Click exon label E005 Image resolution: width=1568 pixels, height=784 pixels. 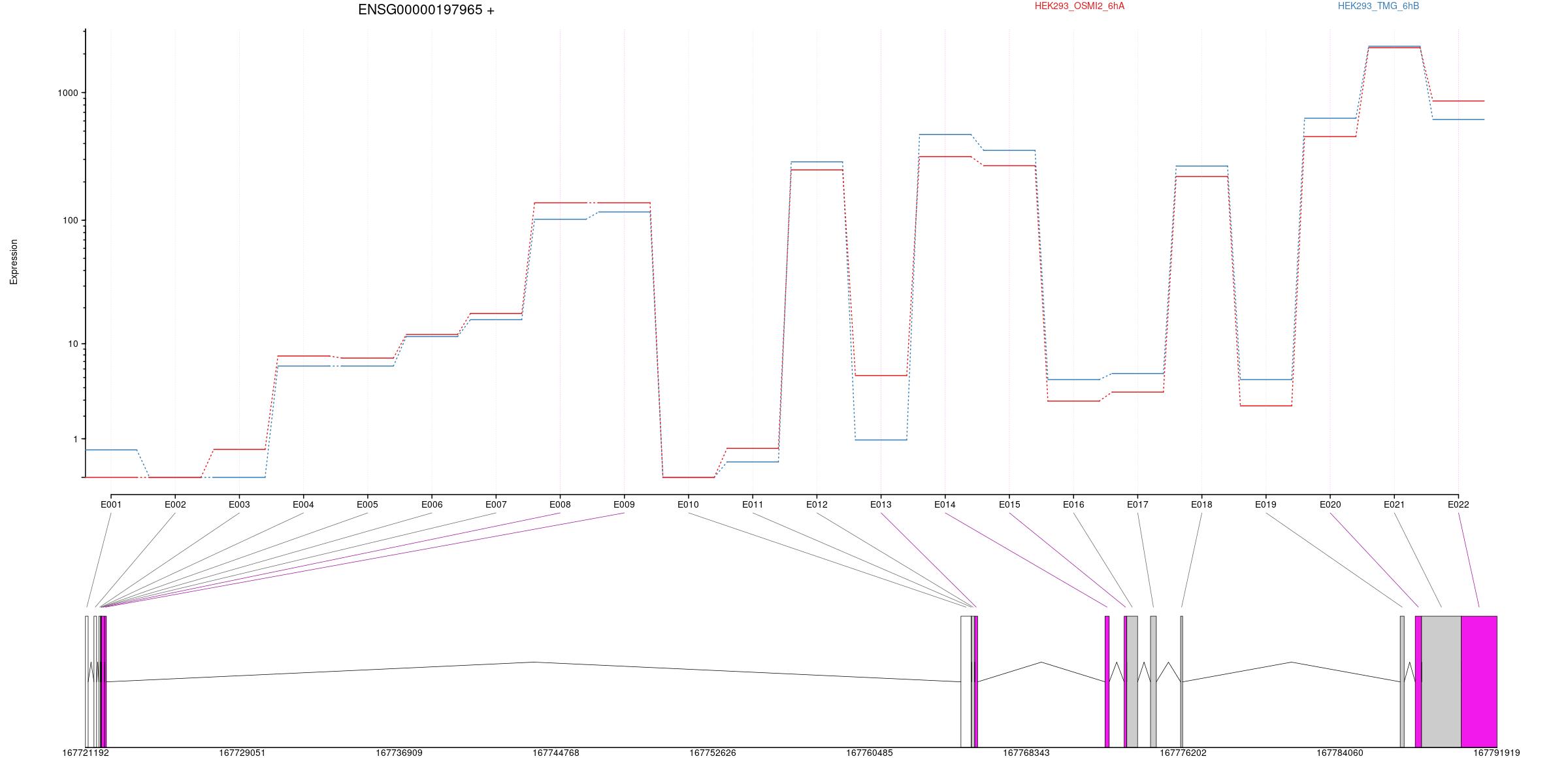click(x=367, y=504)
